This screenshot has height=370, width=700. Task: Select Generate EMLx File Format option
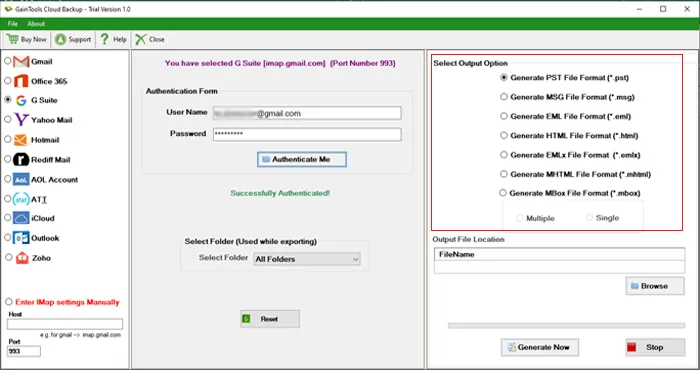point(504,154)
